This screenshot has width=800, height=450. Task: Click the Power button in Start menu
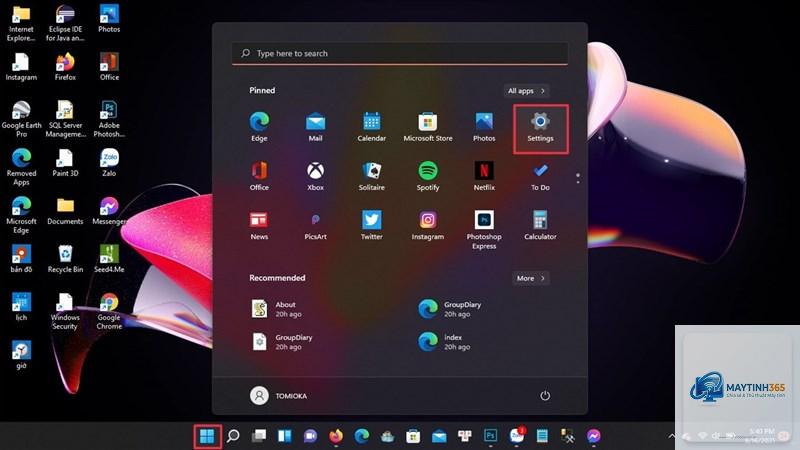coord(545,396)
